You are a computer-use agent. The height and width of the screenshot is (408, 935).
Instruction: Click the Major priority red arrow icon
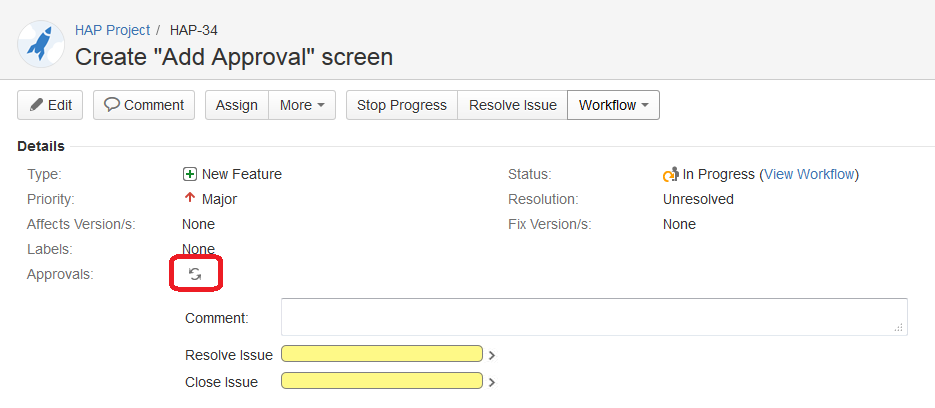click(x=190, y=198)
